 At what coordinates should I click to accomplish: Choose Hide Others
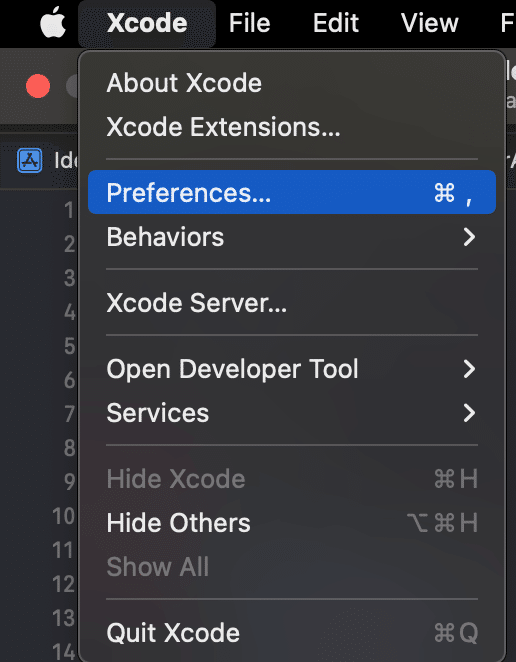(291, 523)
